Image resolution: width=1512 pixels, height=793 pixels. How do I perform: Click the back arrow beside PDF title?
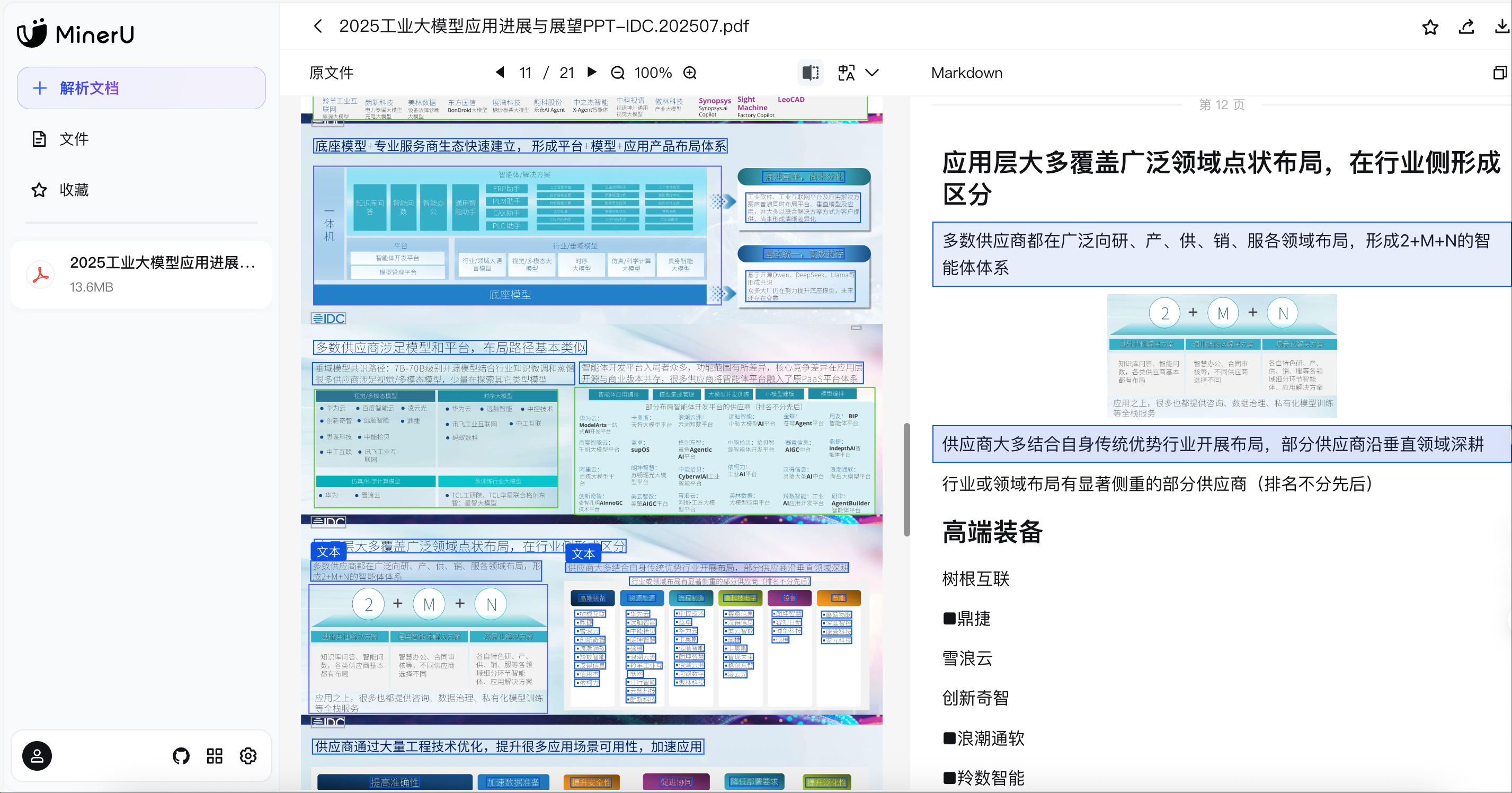click(318, 26)
